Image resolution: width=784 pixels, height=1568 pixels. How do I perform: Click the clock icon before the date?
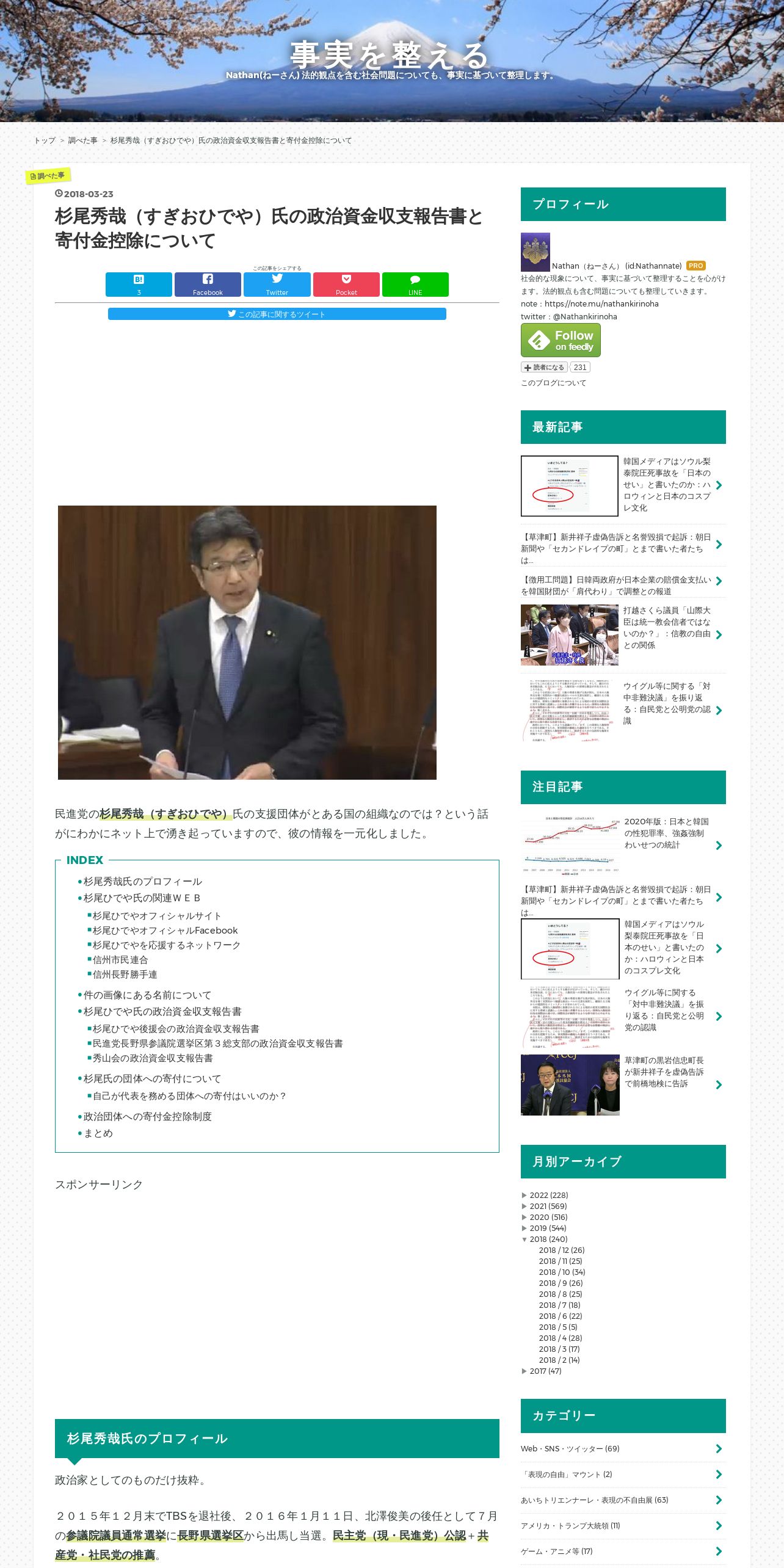tap(59, 194)
